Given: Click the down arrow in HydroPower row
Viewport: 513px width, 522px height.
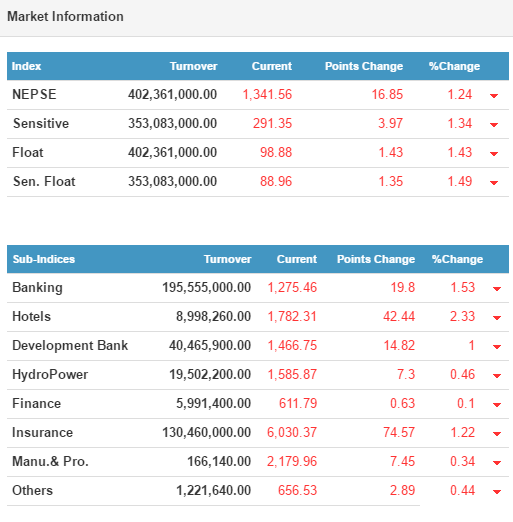Looking at the screenshot, I should point(497,376).
